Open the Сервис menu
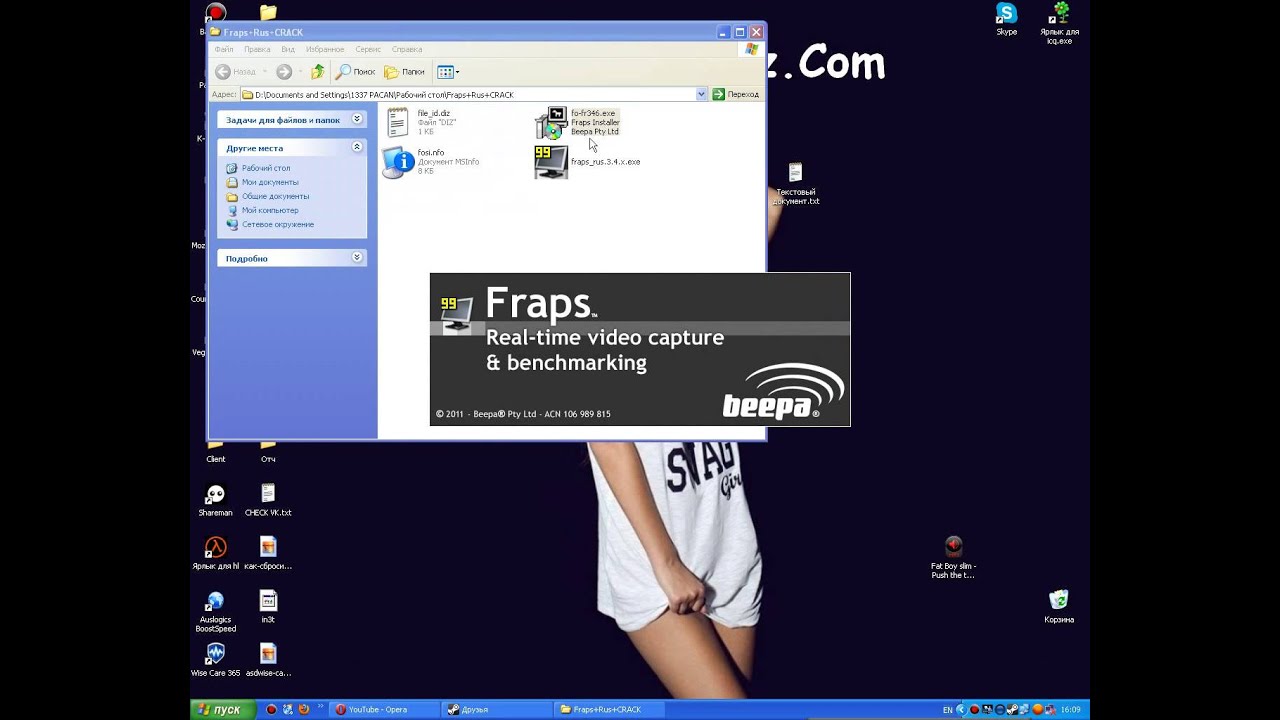This screenshot has height=720, width=1280. point(368,49)
